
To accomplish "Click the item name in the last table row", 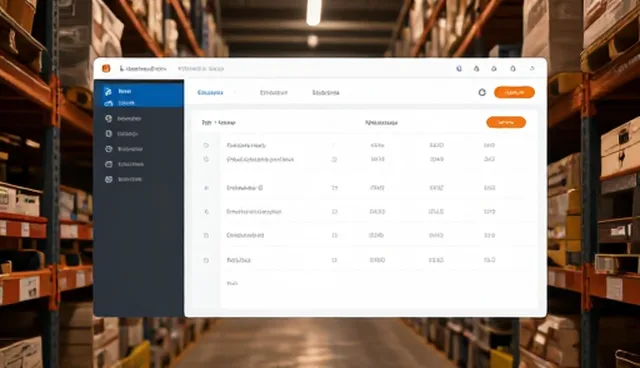I will 238,260.
